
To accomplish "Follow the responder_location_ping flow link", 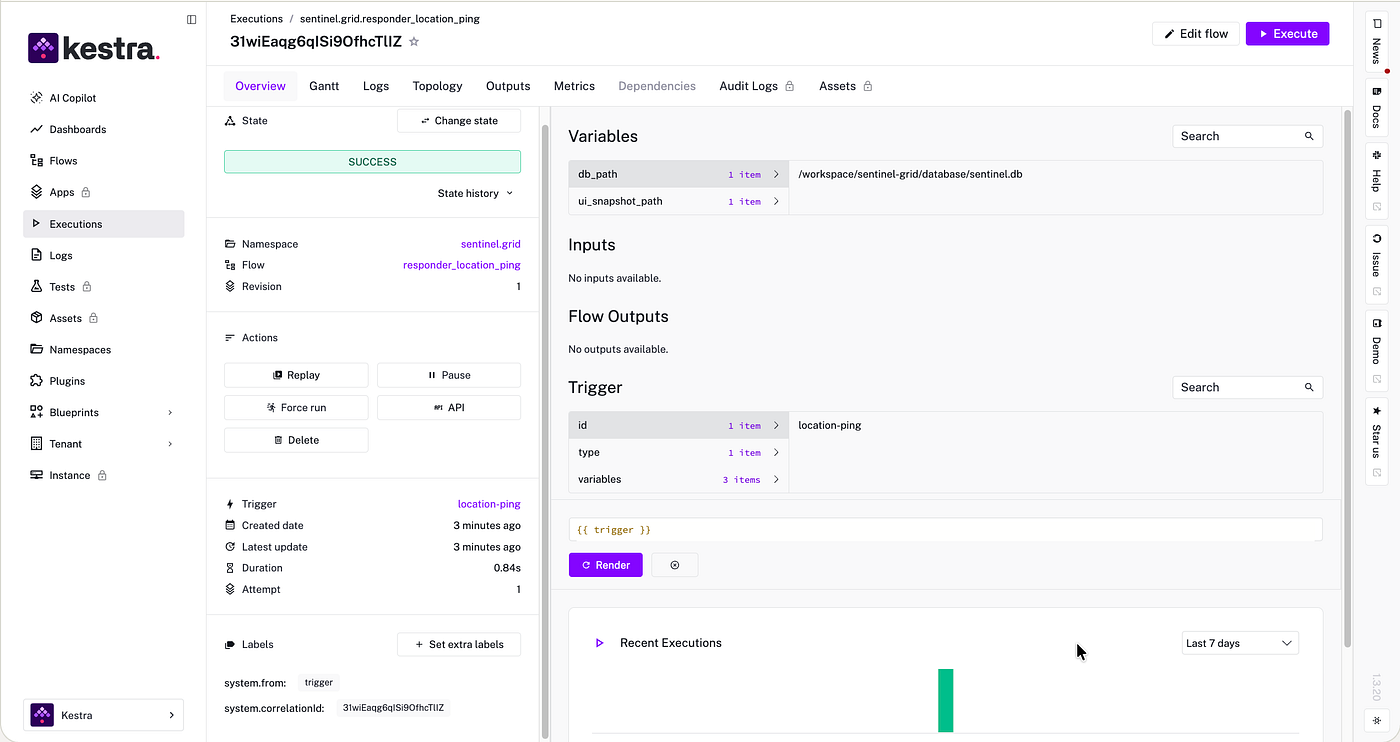I will [x=461, y=265].
